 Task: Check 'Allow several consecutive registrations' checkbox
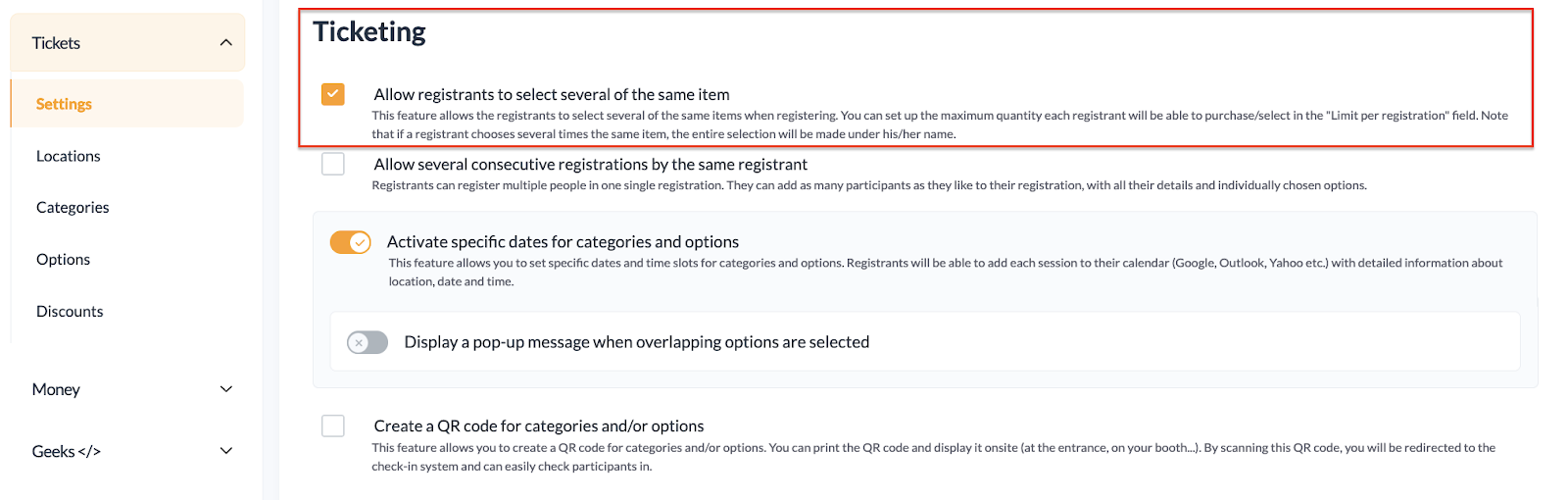(x=333, y=164)
